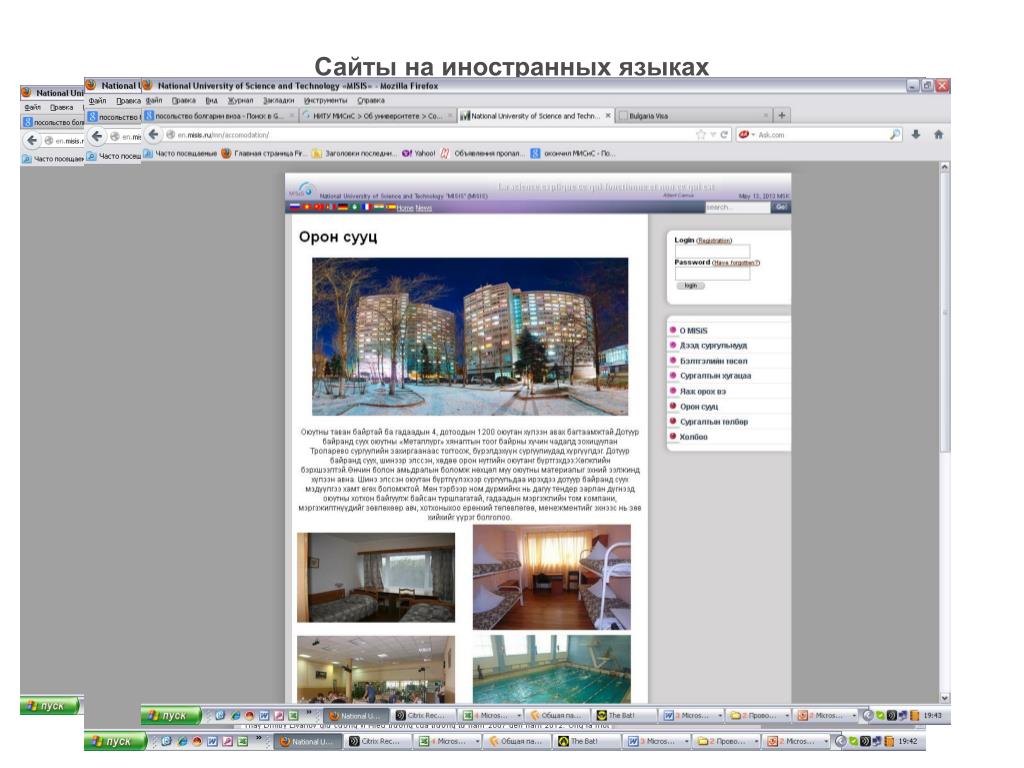Open the Сургалтын төлбөр sidebar item

click(x=714, y=422)
